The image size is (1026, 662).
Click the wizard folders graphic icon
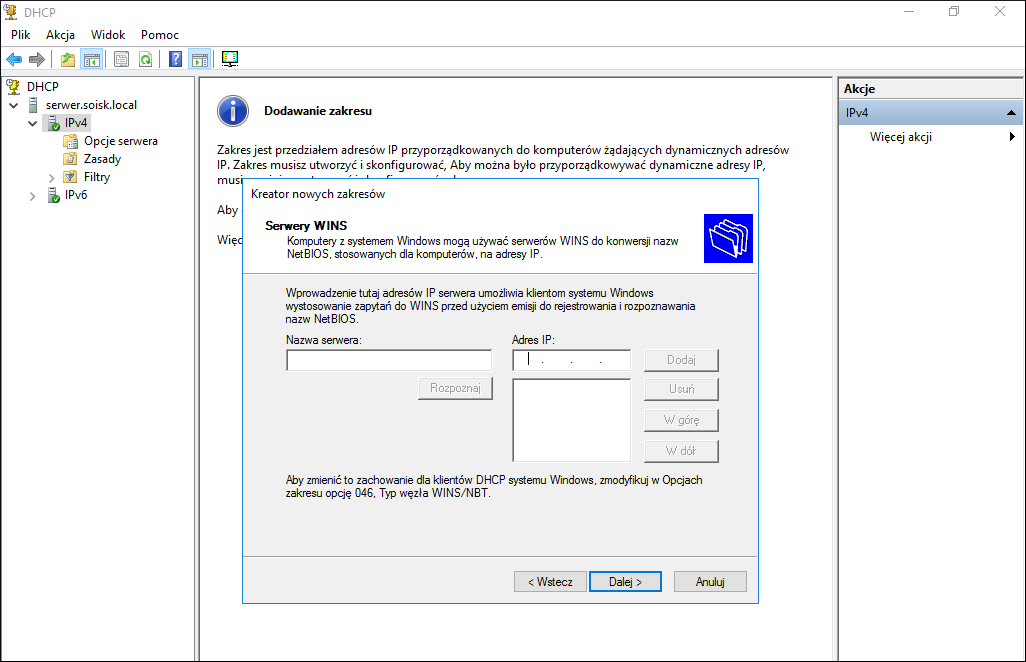pyautogui.click(x=728, y=238)
